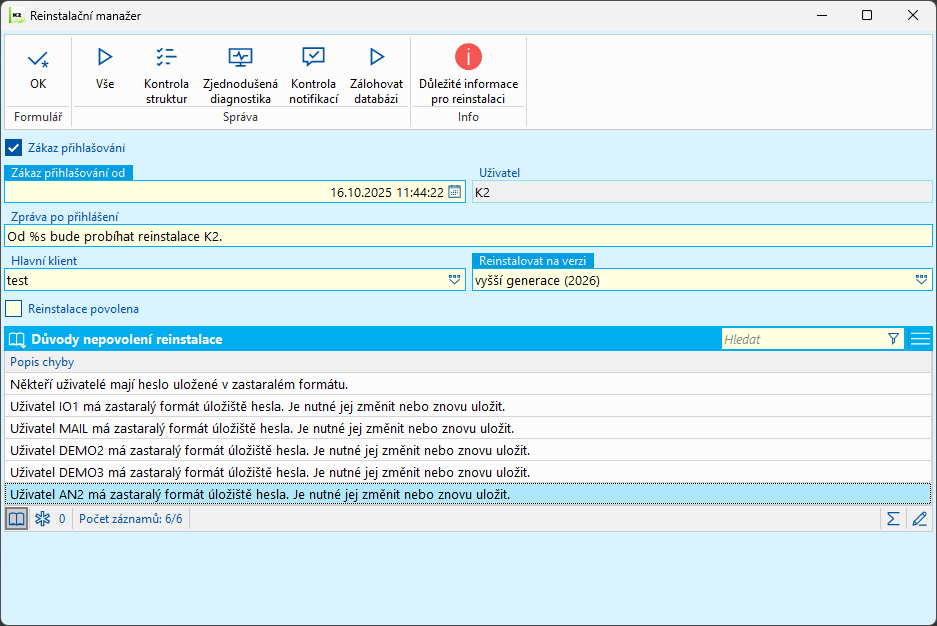Run the Vše (all) action
The height and width of the screenshot is (626, 937).
coord(105,58)
